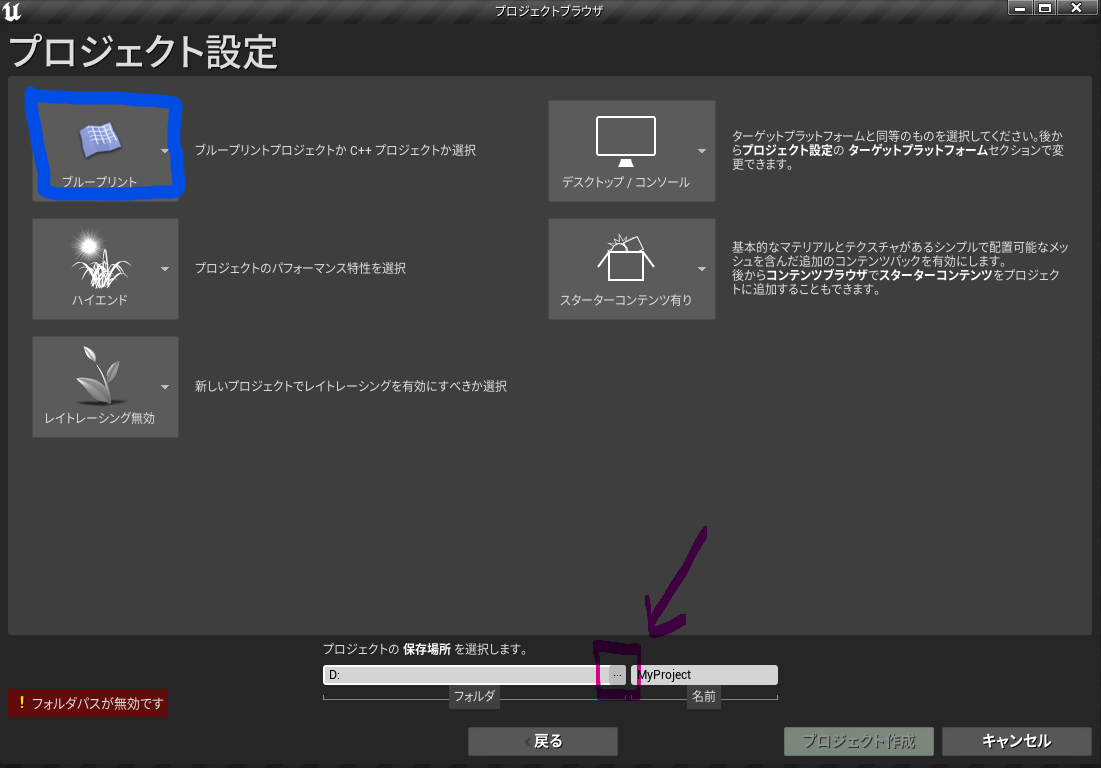Click the ブループリント tile label
Screen dimensions: 1101x768
point(99,182)
